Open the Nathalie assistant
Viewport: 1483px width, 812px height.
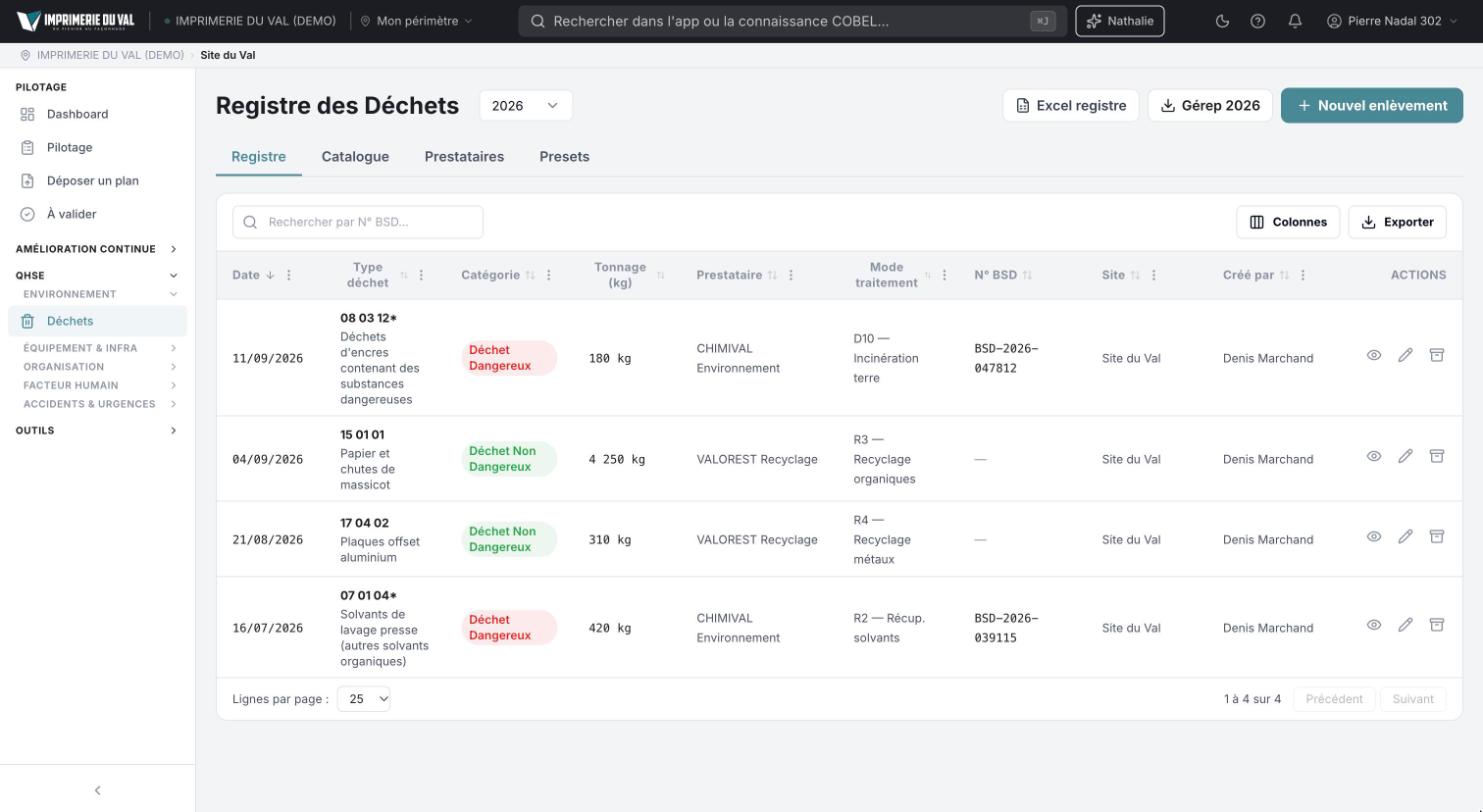coord(1120,21)
